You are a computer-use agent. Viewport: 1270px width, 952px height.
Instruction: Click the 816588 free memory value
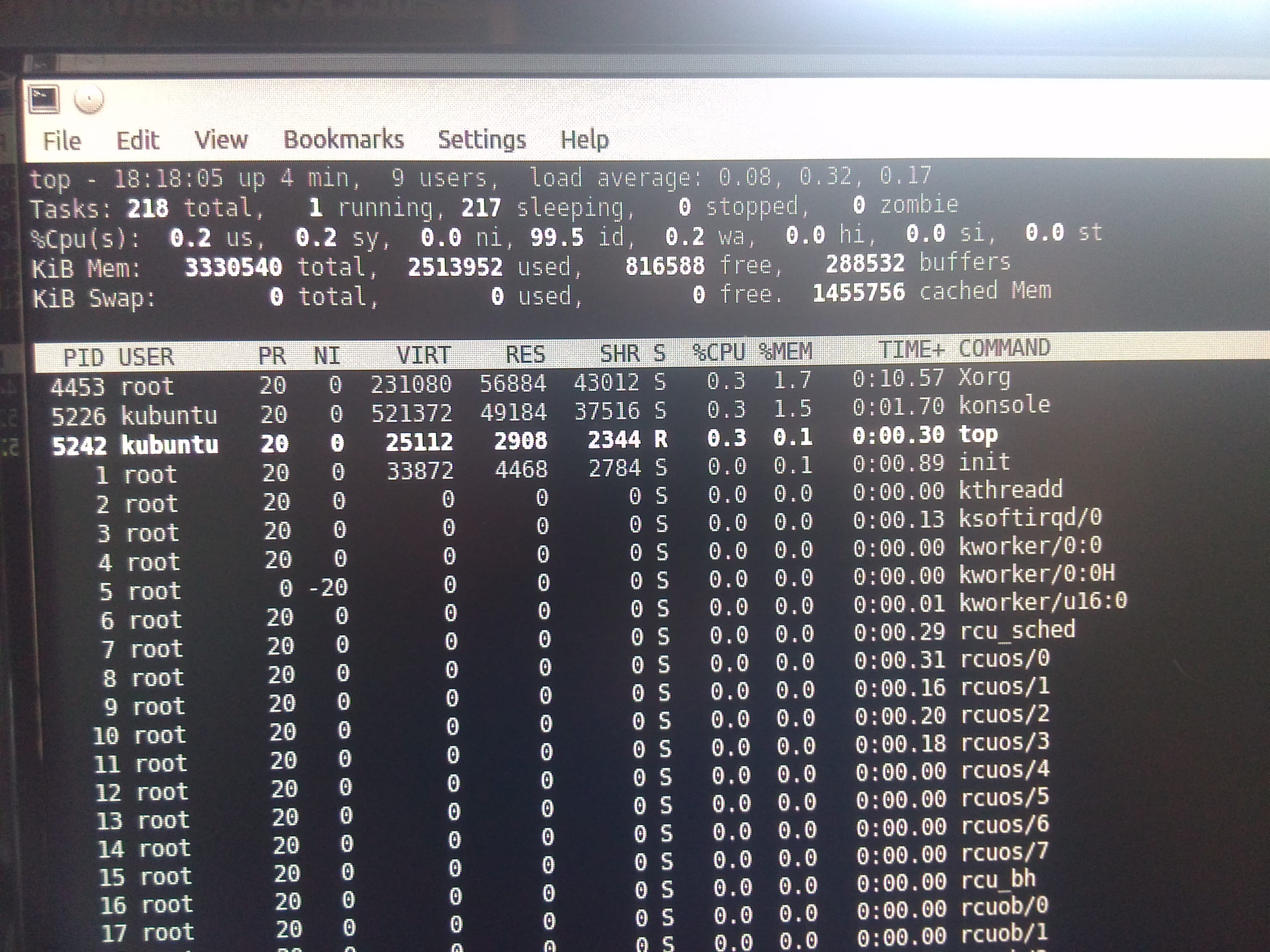[x=665, y=266]
